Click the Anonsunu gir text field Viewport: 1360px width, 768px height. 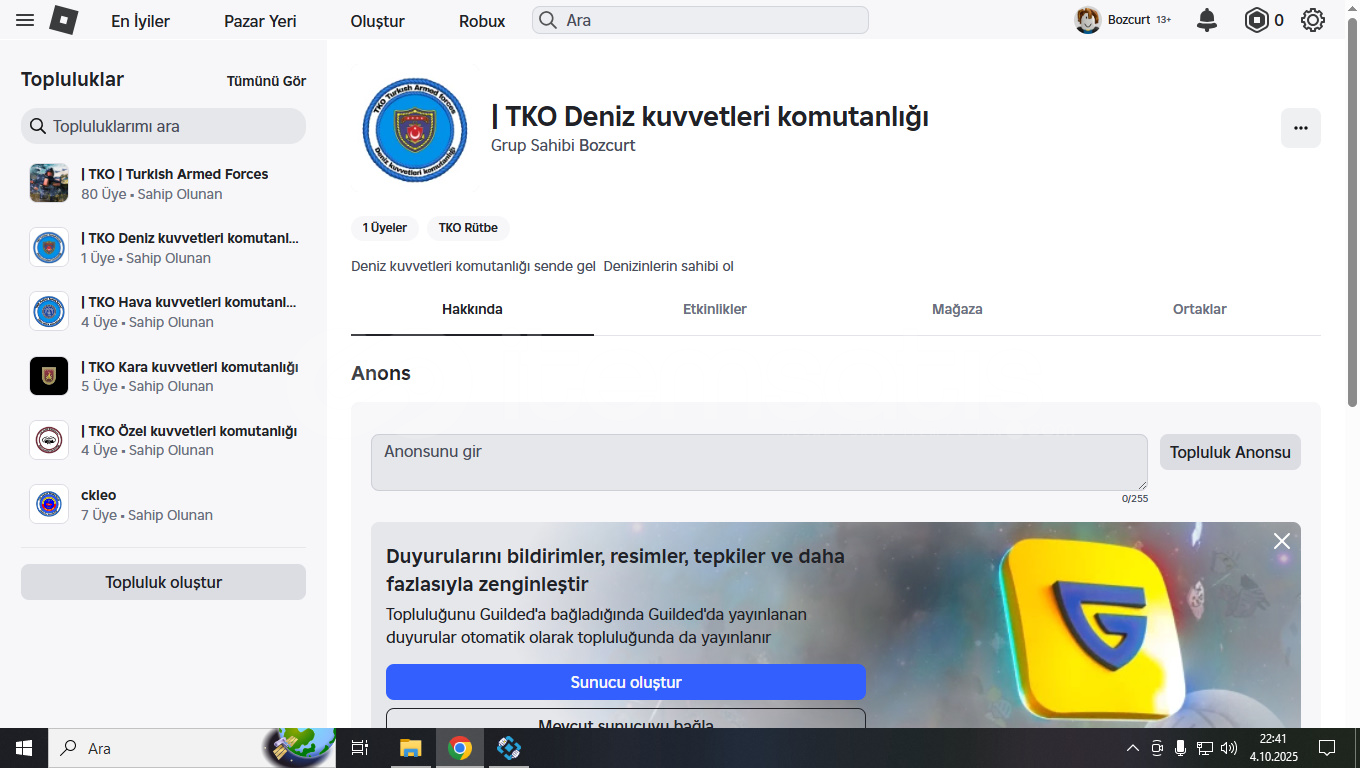click(758, 462)
